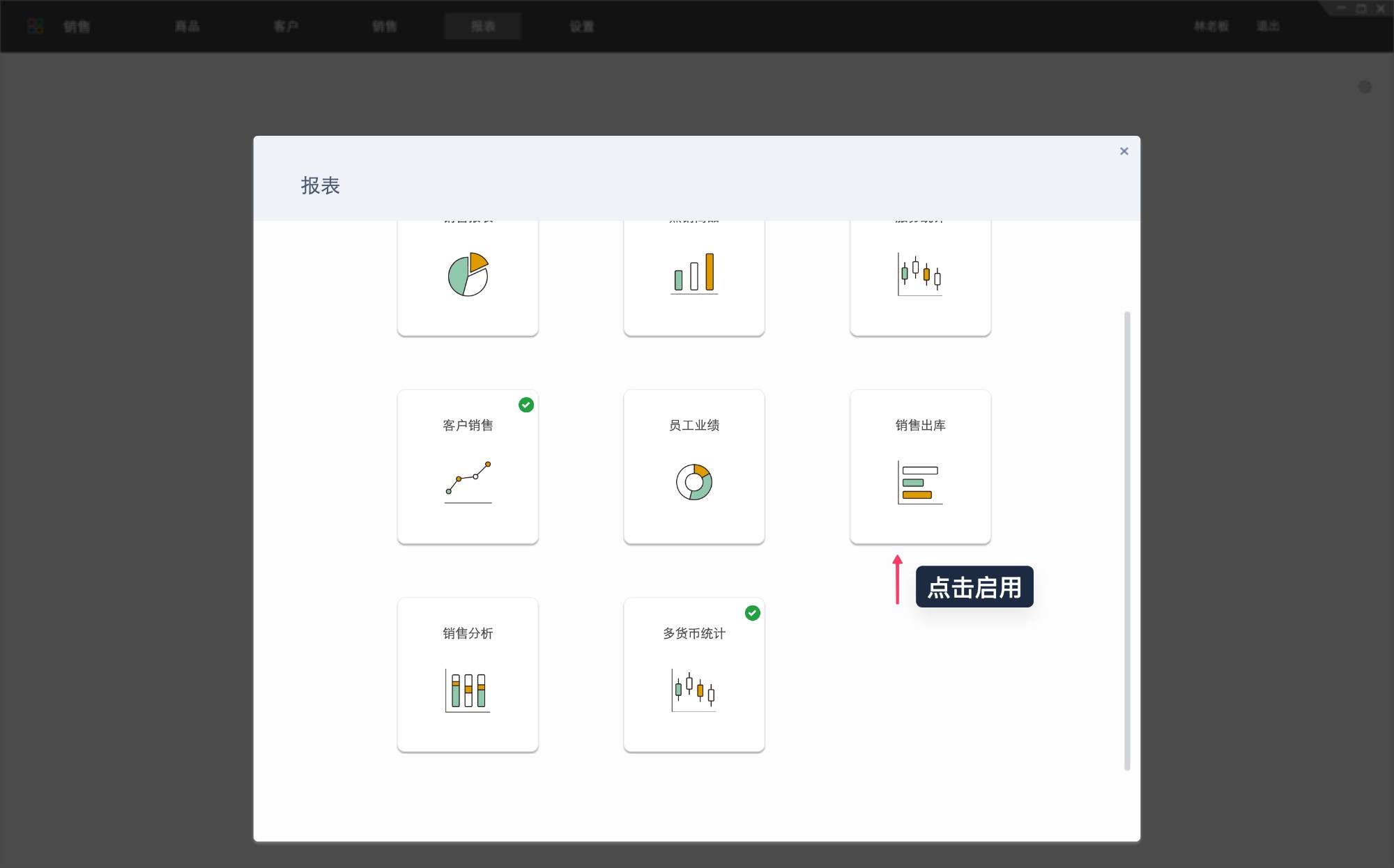Click the 客户销售 line chart icon
This screenshot has height=868, width=1394.
[468, 482]
